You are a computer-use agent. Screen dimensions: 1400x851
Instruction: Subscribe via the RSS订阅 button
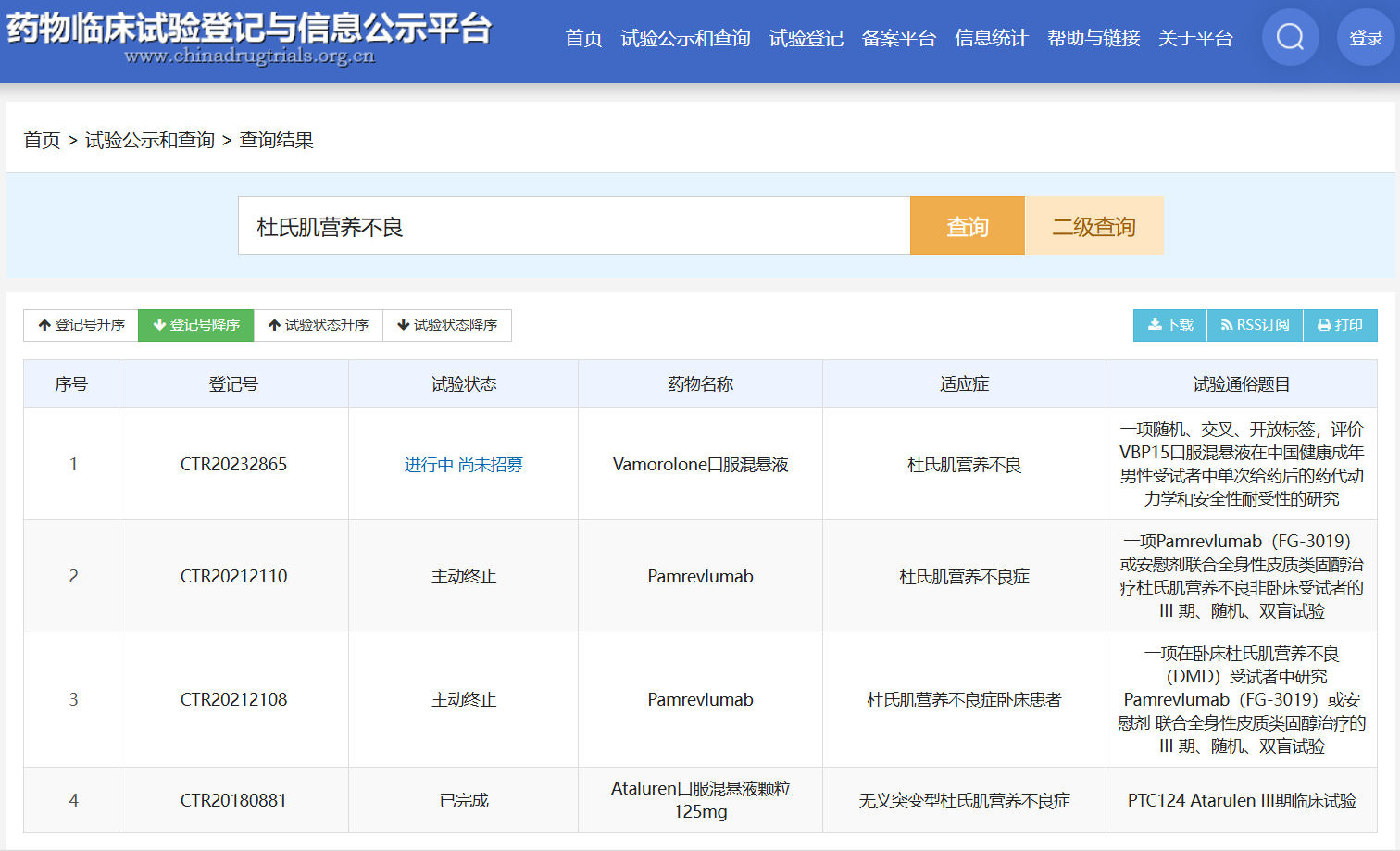click(1255, 325)
